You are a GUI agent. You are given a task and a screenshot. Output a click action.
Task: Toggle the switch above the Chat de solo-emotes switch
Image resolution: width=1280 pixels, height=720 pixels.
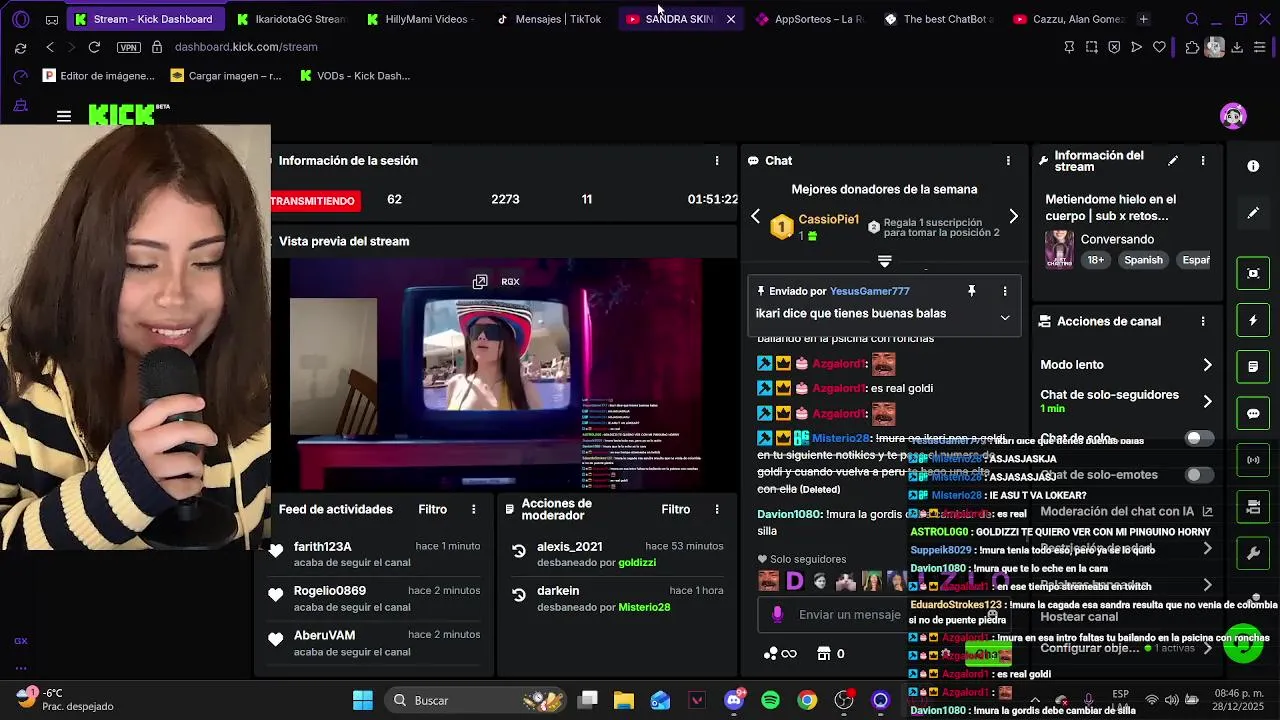(1198, 438)
